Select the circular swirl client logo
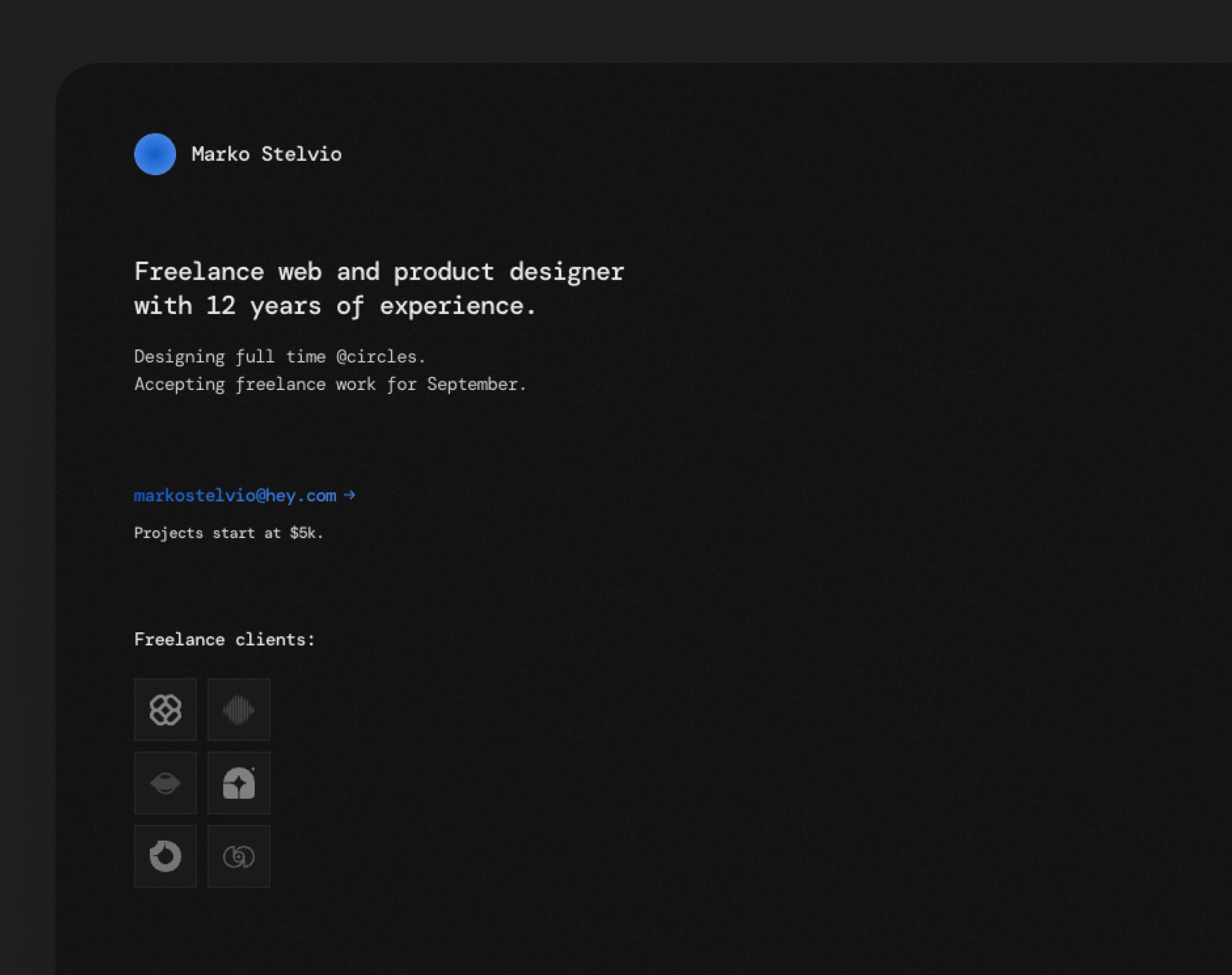 [166, 856]
